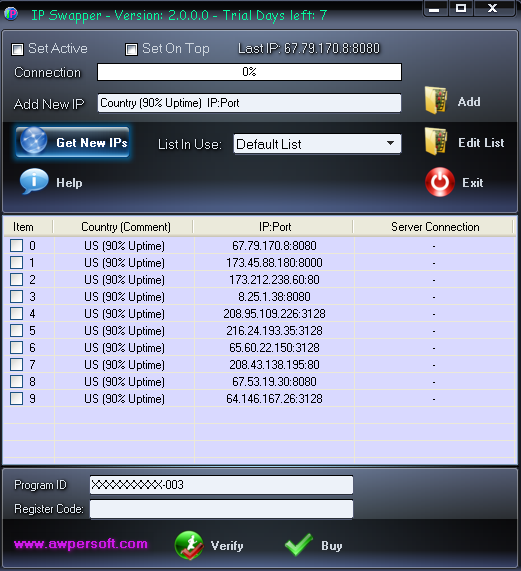Check the box for item 3
521x571 pixels.
click(16, 296)
